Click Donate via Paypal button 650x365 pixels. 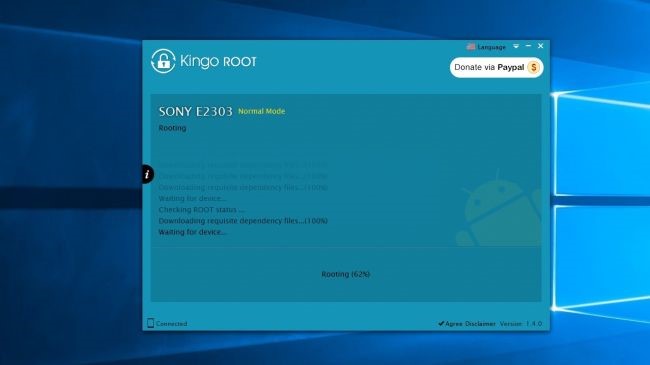point(497,67)
